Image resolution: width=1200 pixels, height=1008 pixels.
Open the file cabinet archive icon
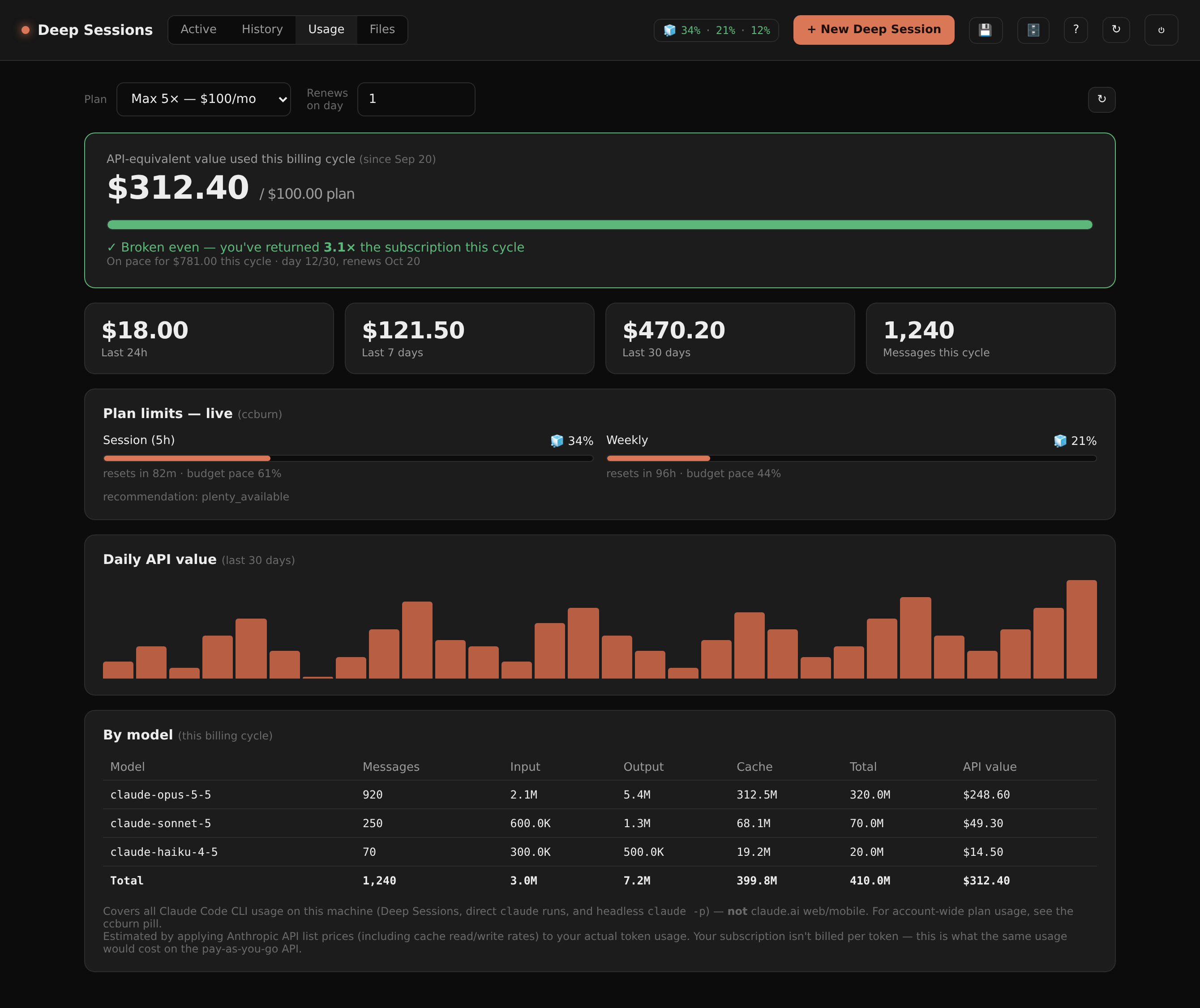pos(1033,30)
